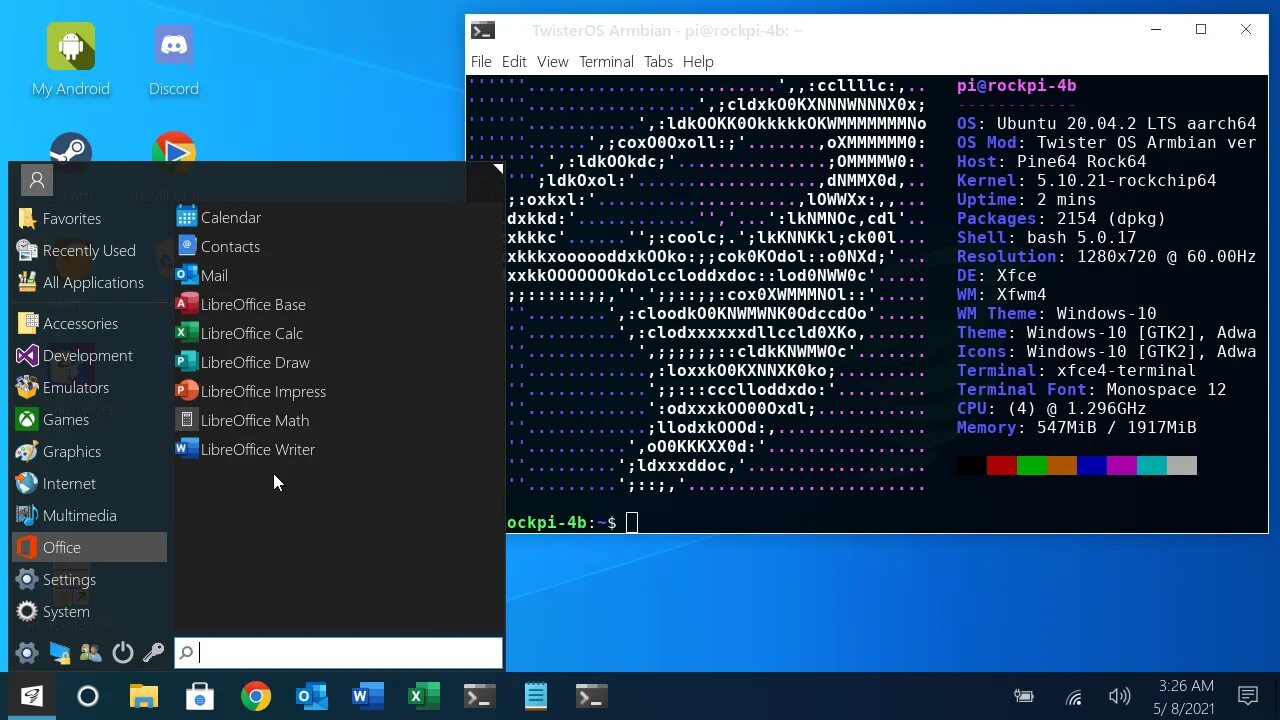Open notification center icon
This screenshot has width=1280, height=720.
pyautogui.click(x=1248, y=696)
